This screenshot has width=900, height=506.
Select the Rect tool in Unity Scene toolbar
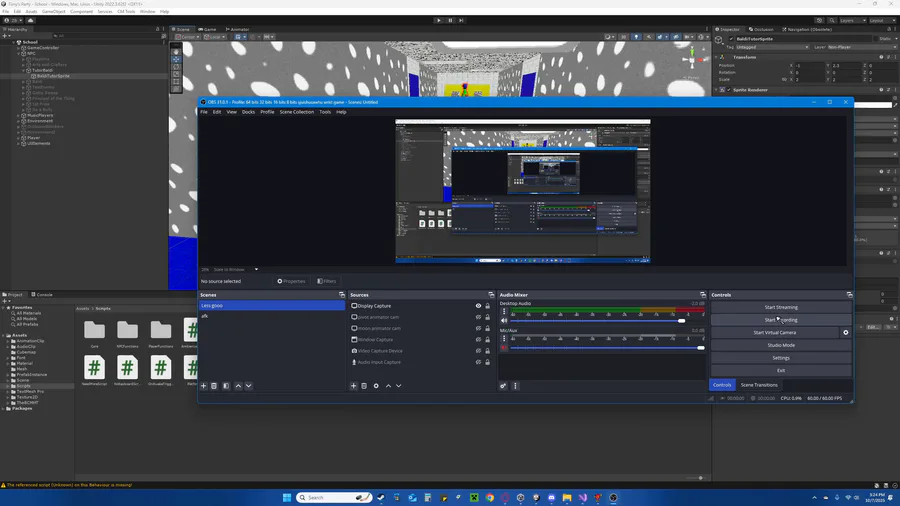tap(176, 81)
